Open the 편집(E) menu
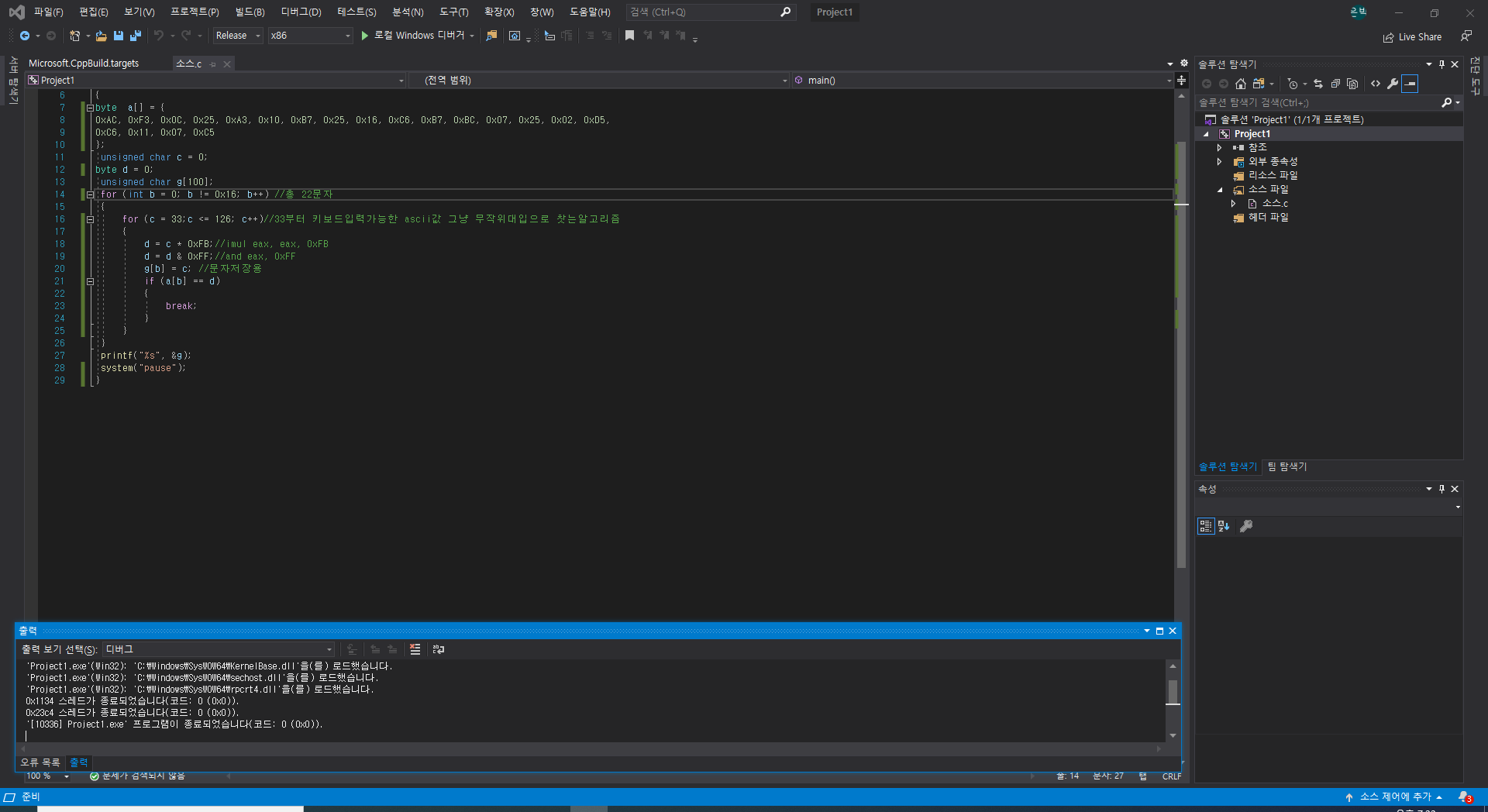Viewport: 1488px width, 812px height. (94, 12)
